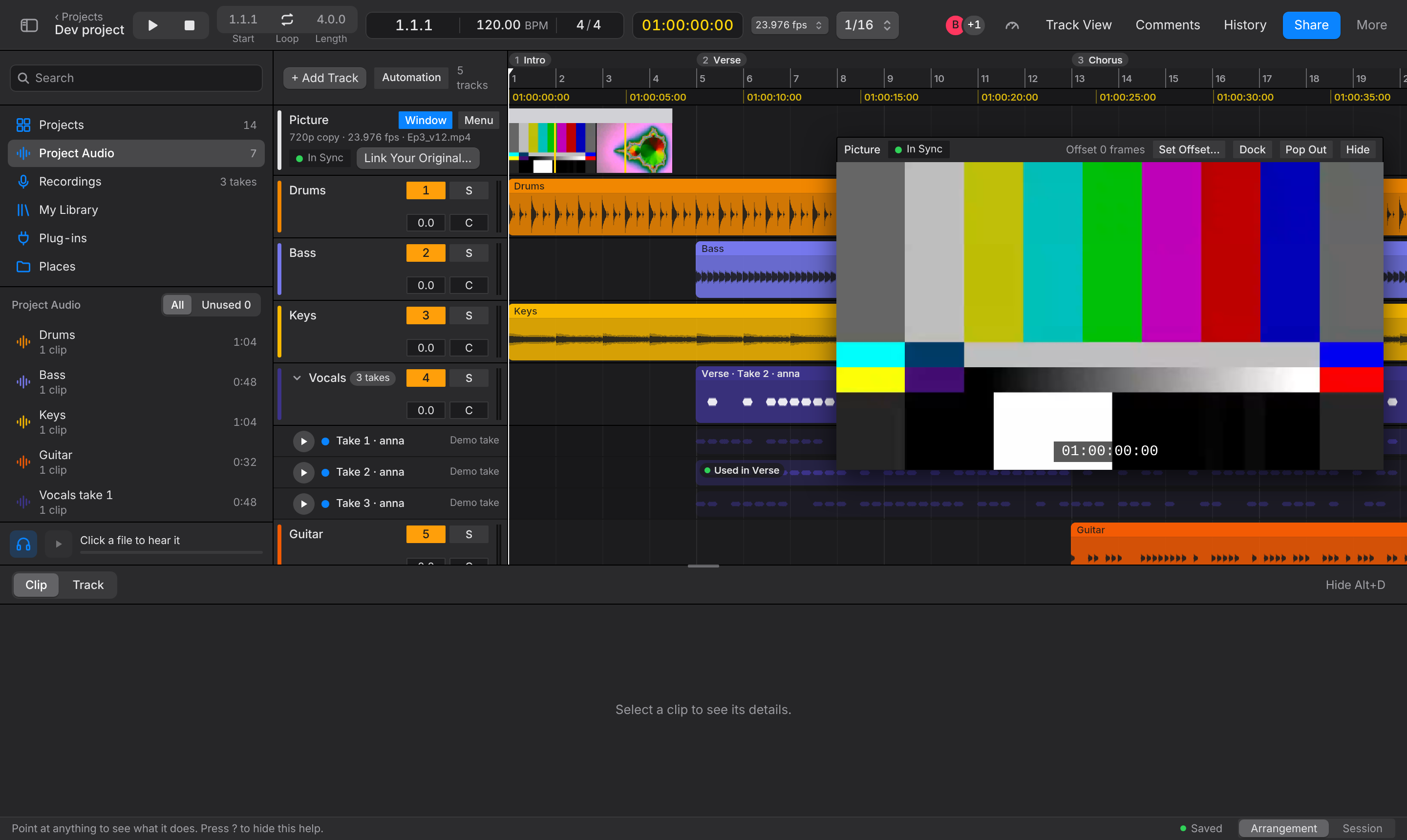Select Guitar audio file in list
The width and height of the screenshot is (1407, 840).
tap(136, 462)
